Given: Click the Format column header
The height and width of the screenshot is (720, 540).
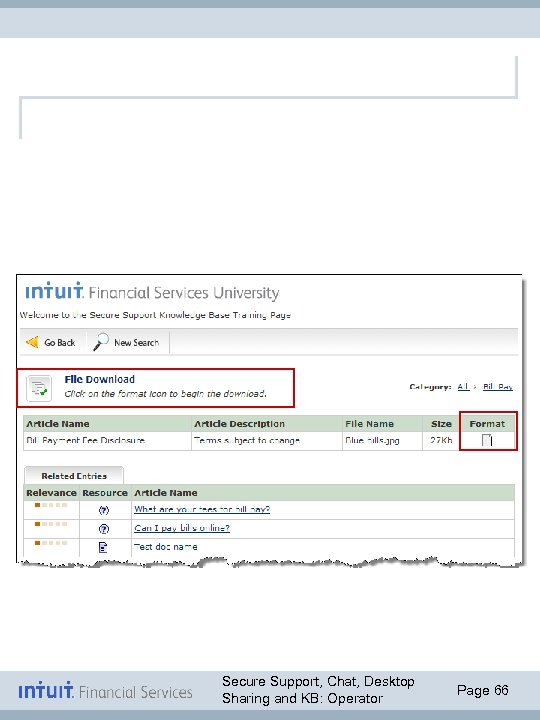Looking at the screenshot, I should [x=487, y=424].
